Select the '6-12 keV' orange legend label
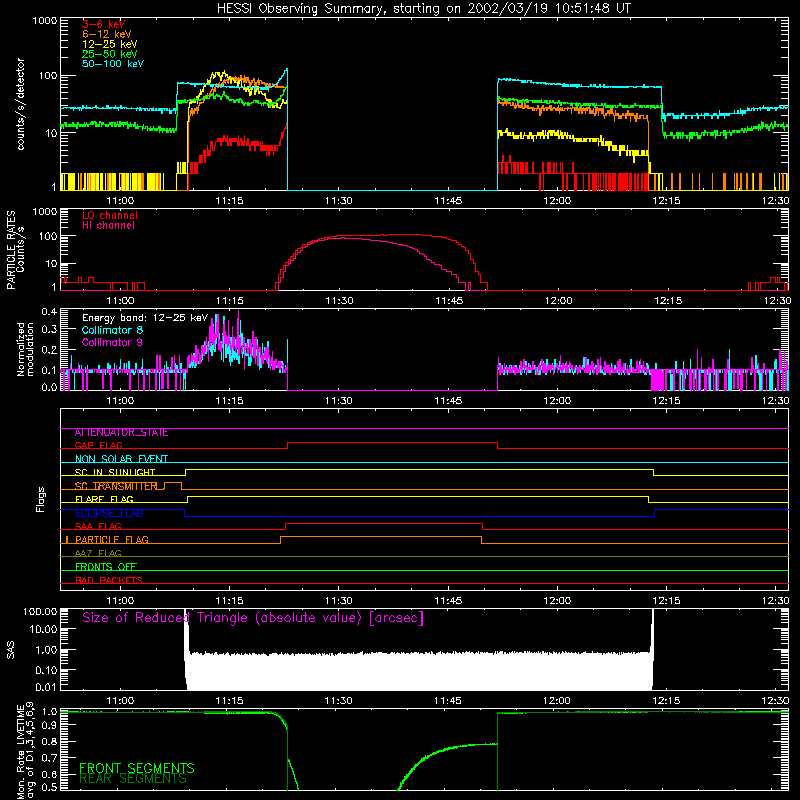Viewport: 800px width, 800px height. tap(107, 34)
